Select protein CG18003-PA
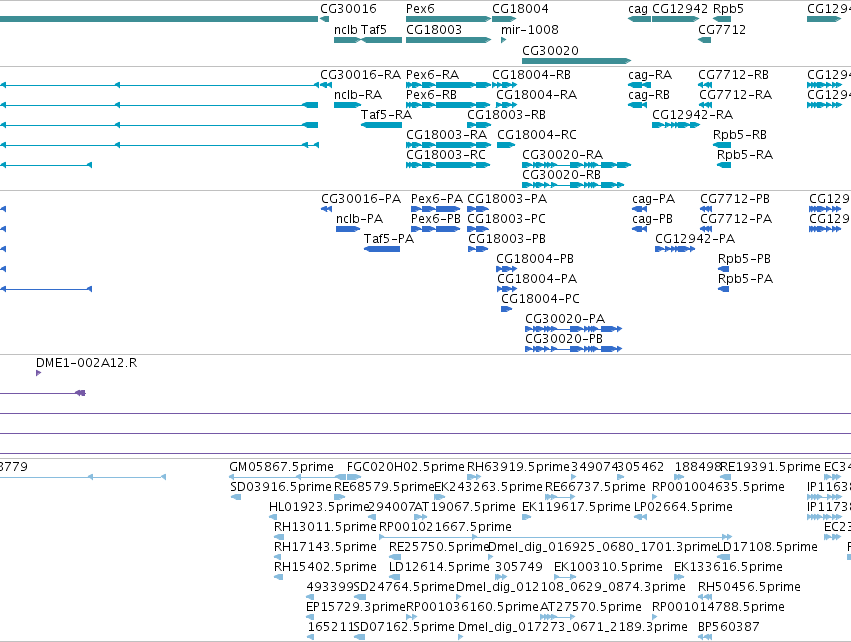 click(x=507, y=199)
